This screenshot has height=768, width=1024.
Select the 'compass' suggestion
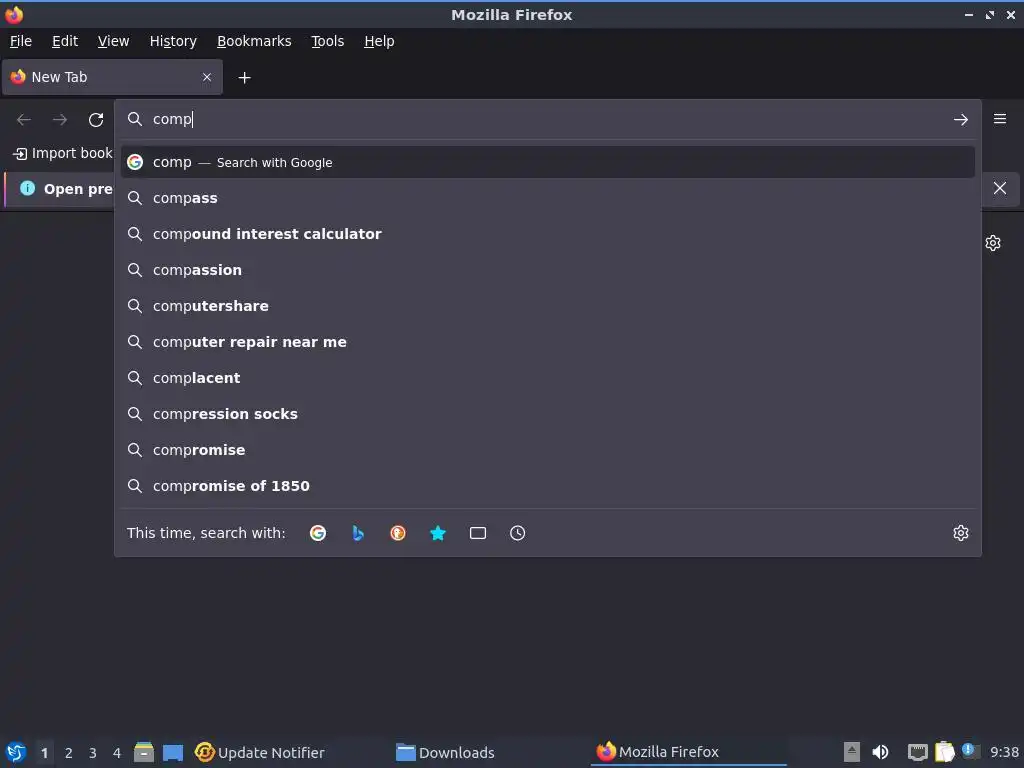point(547,198)
